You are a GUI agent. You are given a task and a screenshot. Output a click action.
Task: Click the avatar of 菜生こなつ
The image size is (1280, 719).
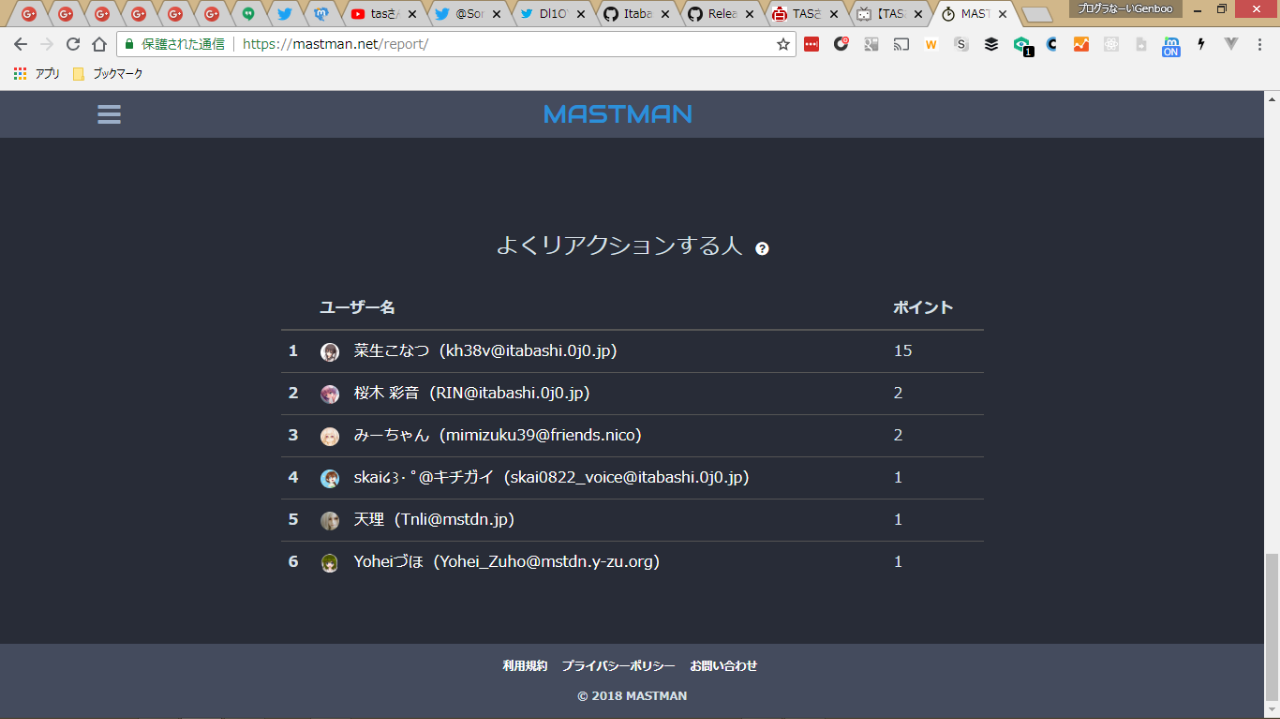(330, 352)
